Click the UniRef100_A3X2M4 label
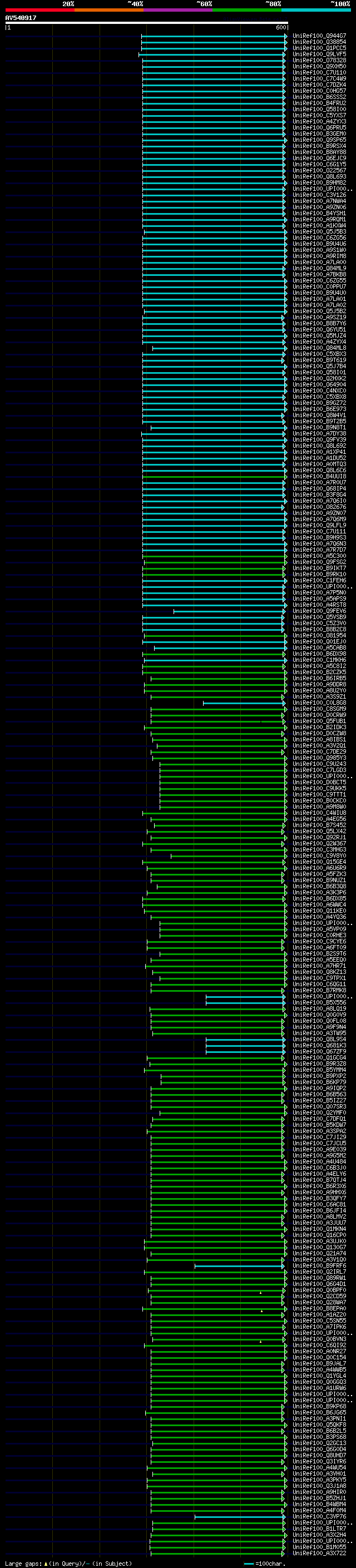Image resolution: width=356 pixels, height=1568 pixels. pos(319,1535)
